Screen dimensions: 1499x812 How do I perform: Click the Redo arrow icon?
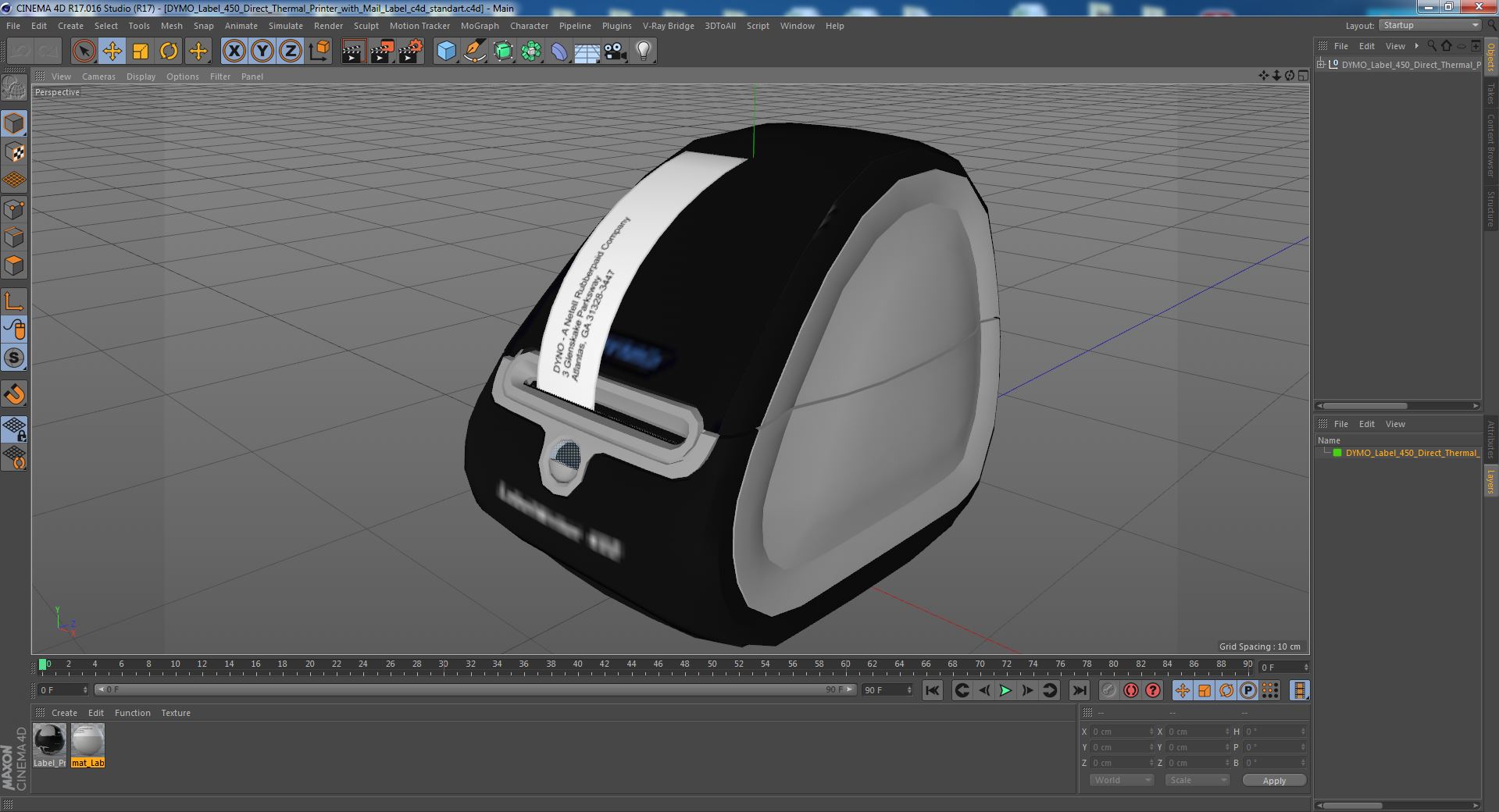tap(48, 52)
